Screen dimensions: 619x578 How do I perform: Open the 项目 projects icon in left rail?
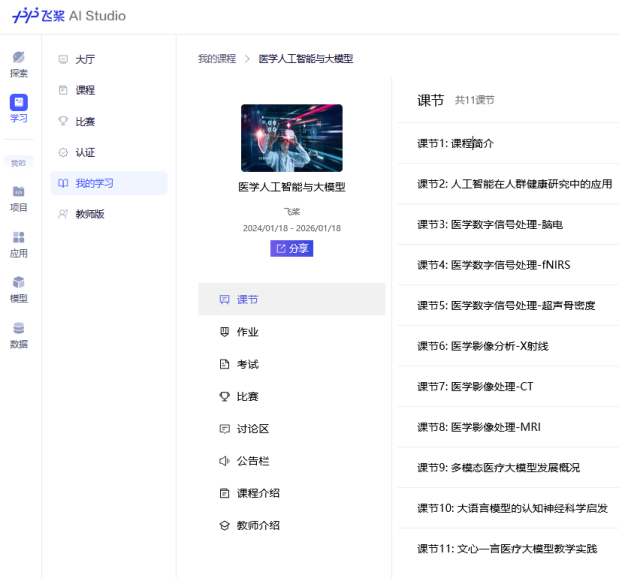pyautogui.click(x=19, y=191)
